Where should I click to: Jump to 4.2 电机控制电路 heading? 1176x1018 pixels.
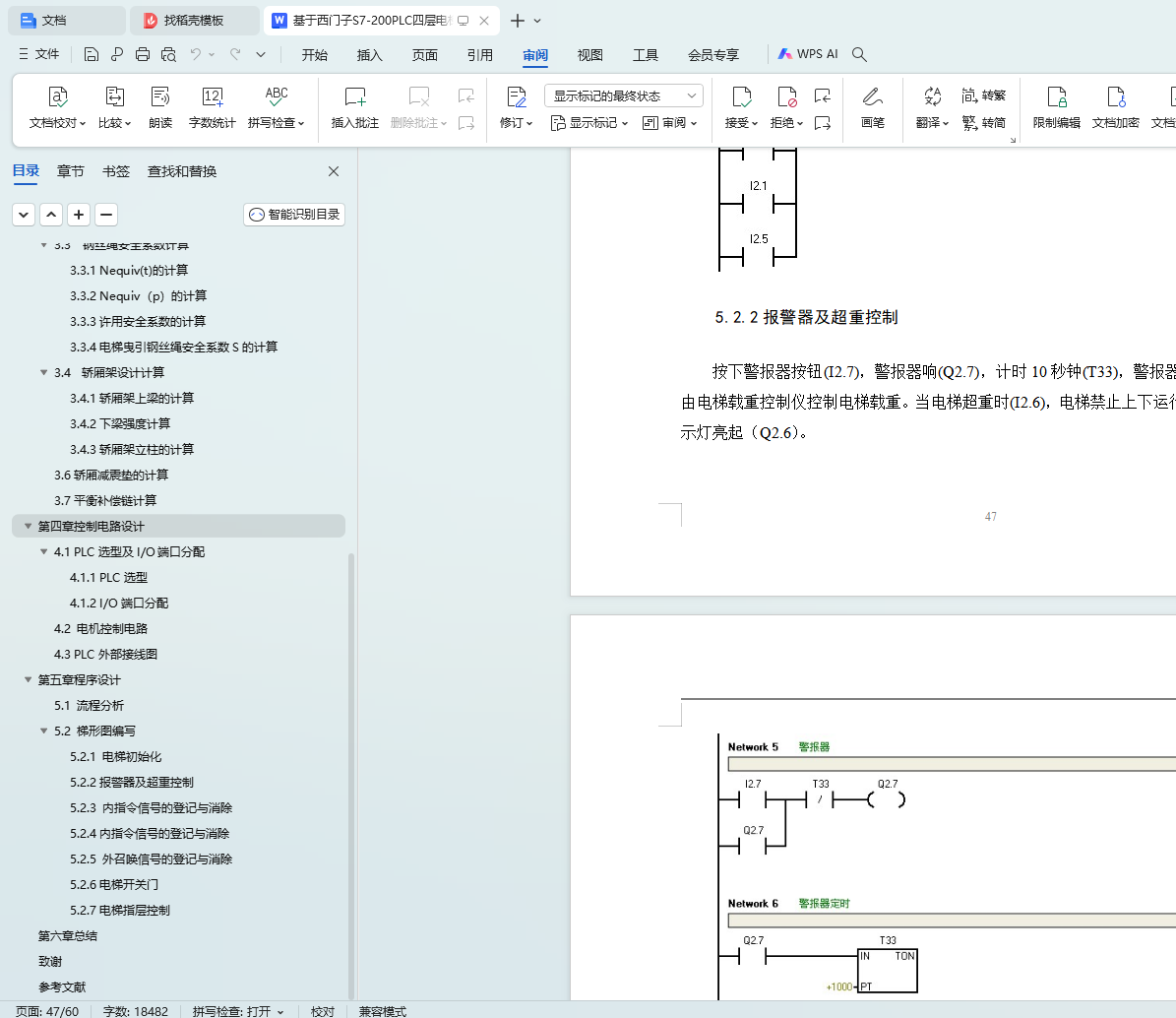click(100, 629)
